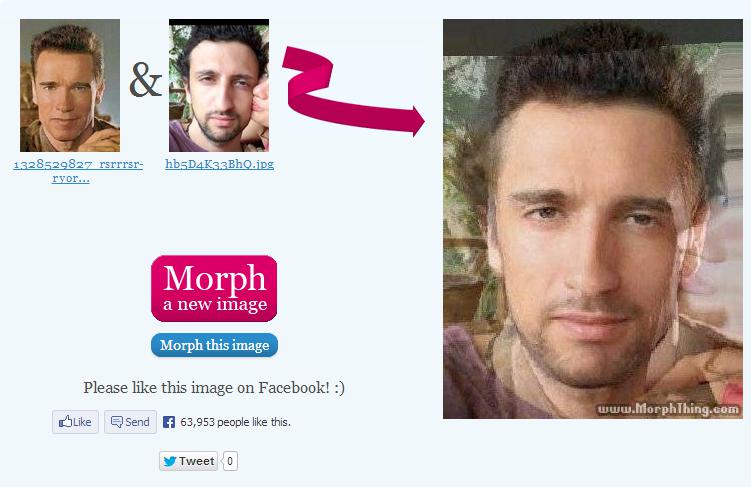
Task: Click the Facebook logo beside the like count
Action: (x=169, y=422)
